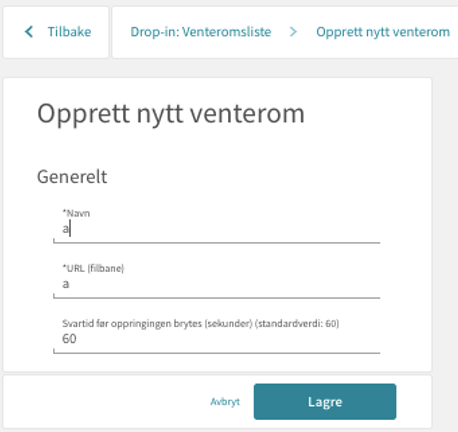Go back via the Tilbake text
Image resolution: width=458 pixels, height=432 pixels.
(x=69, y=32)
